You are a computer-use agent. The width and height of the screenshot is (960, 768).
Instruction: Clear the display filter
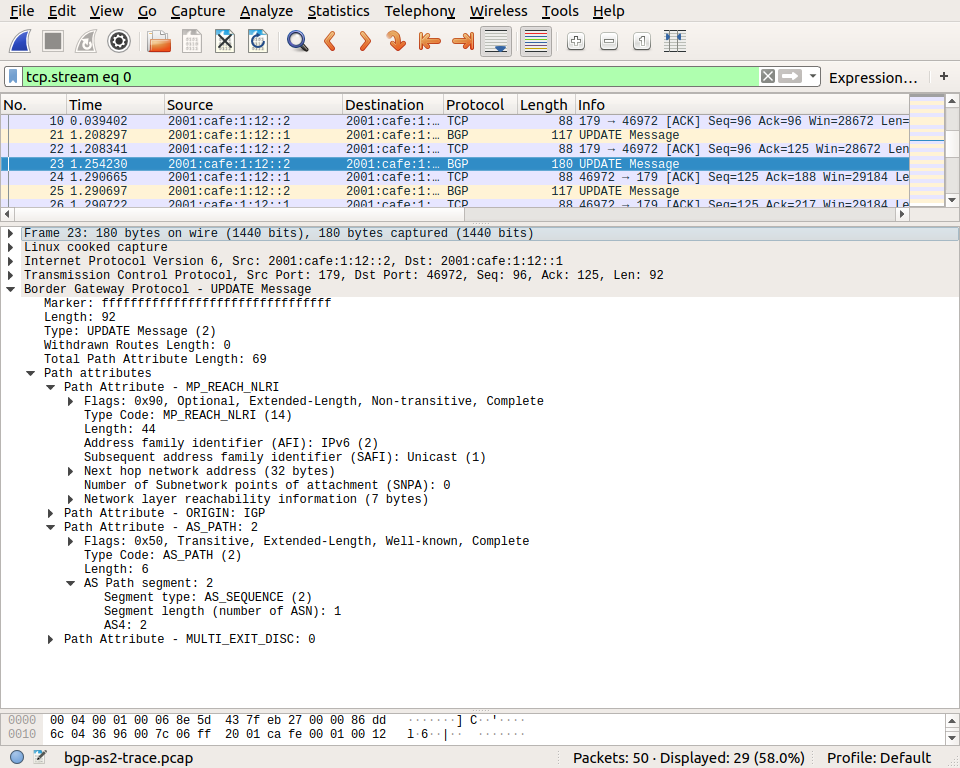(x=768, y=77)
